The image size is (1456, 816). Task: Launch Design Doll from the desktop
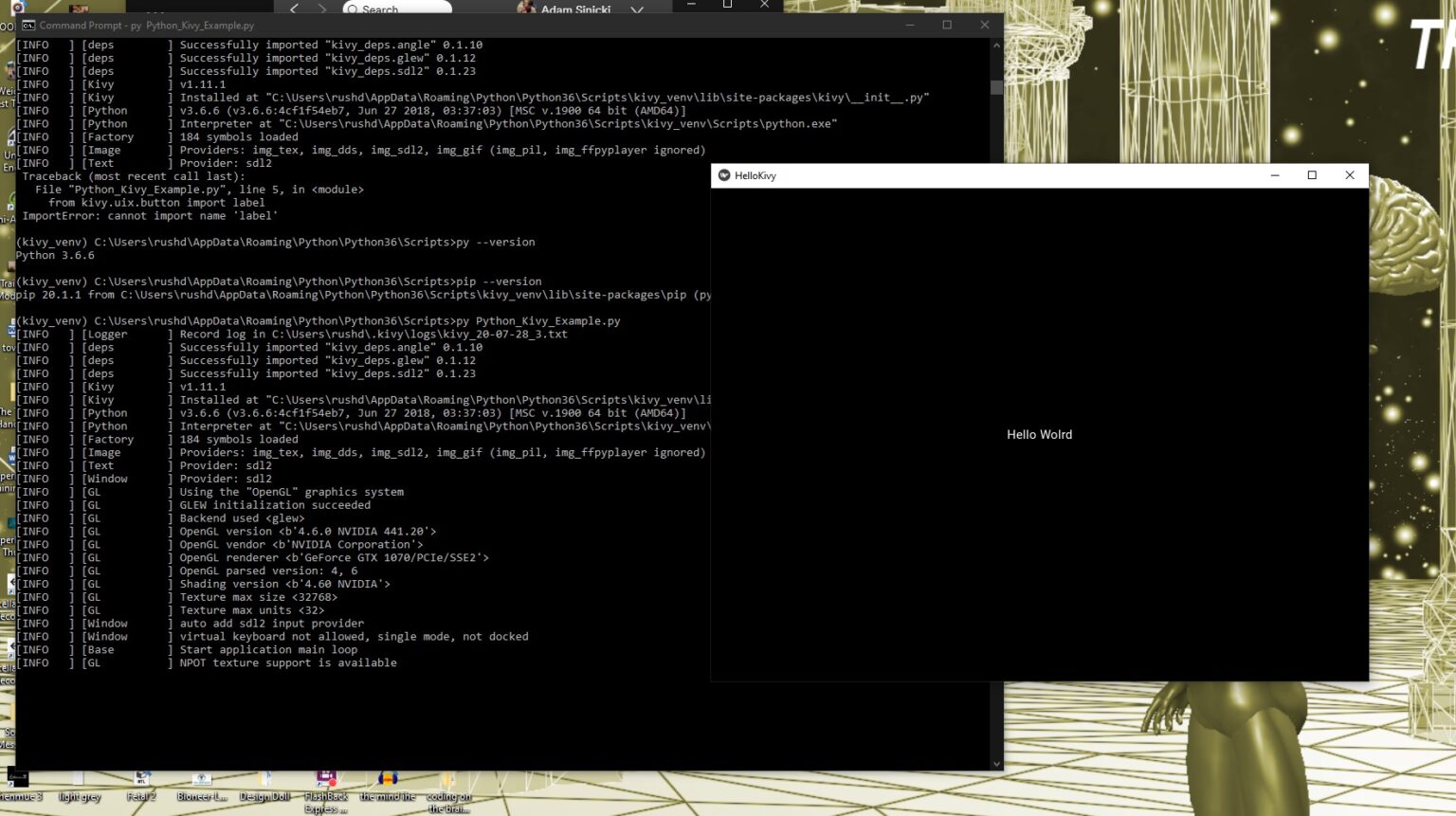pos(264,785)
